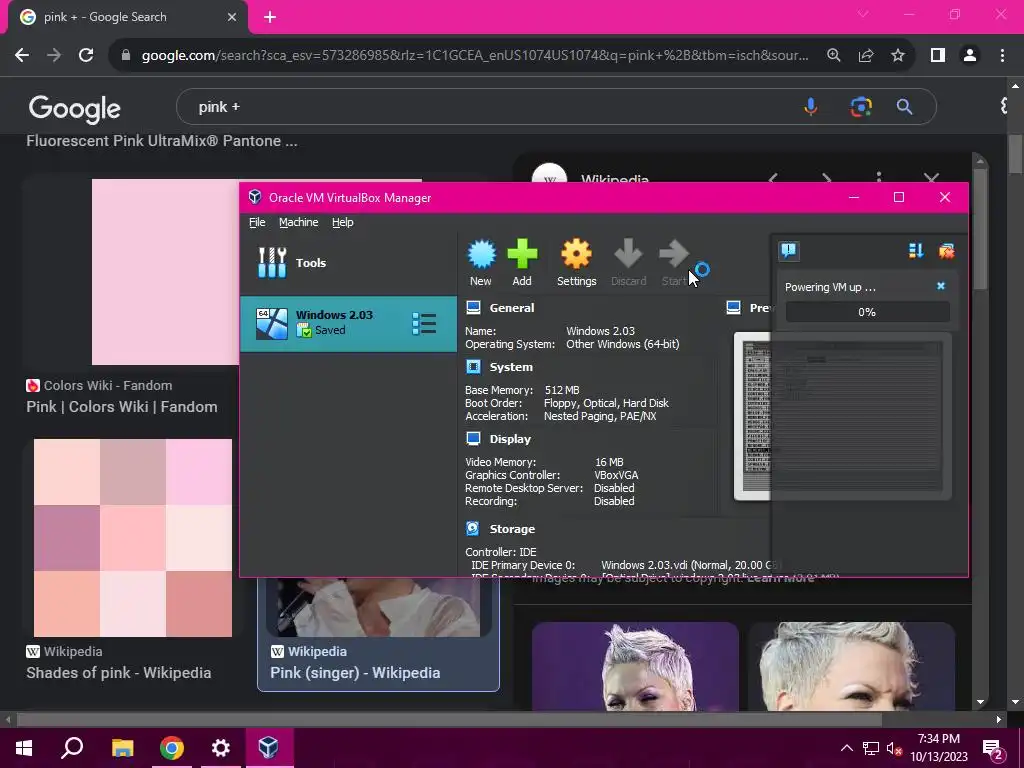Click the Google search magnifier button
Screen dimensions: 1024x768
pos(904,106)
